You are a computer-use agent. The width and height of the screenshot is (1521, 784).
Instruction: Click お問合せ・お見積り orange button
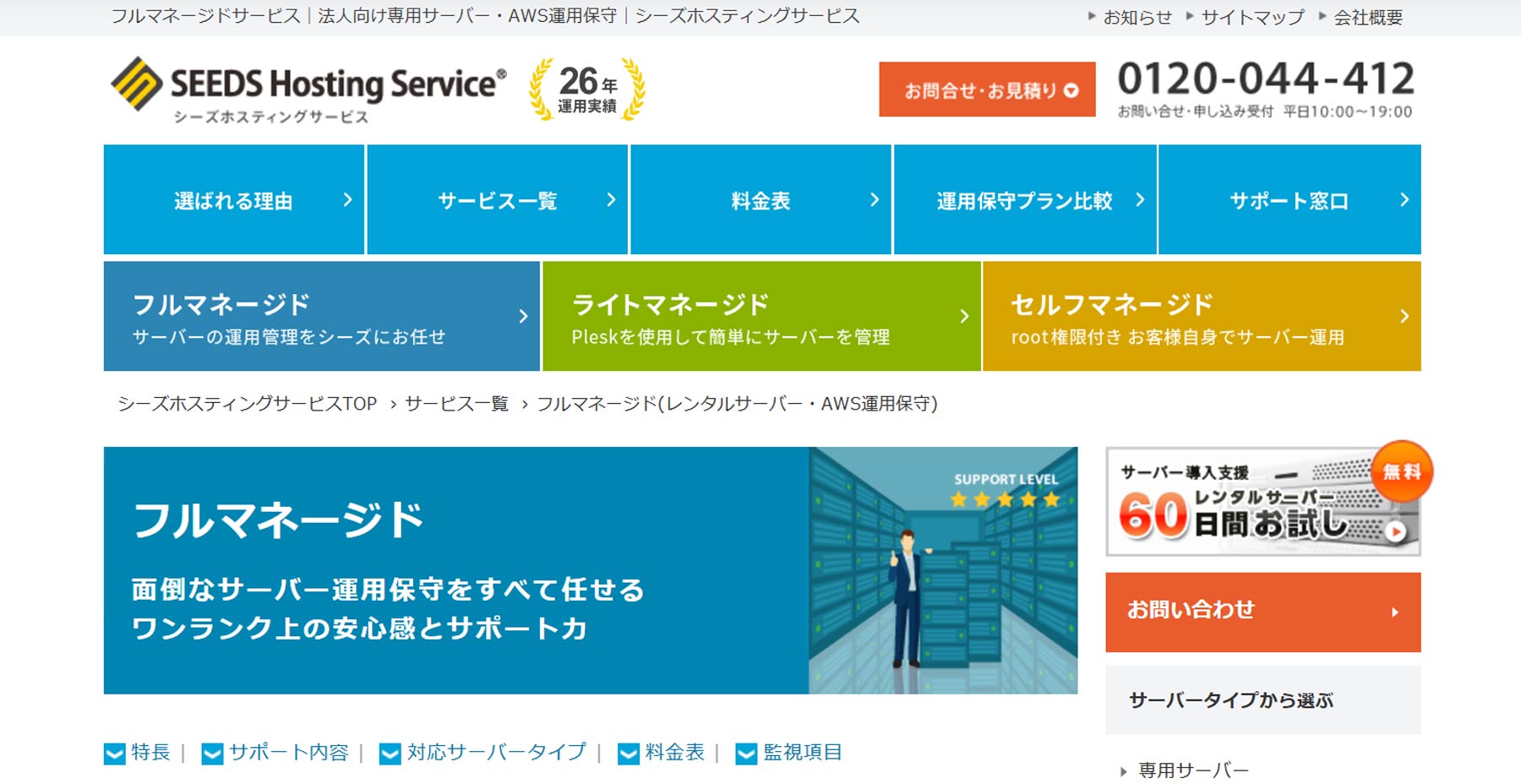987,90
